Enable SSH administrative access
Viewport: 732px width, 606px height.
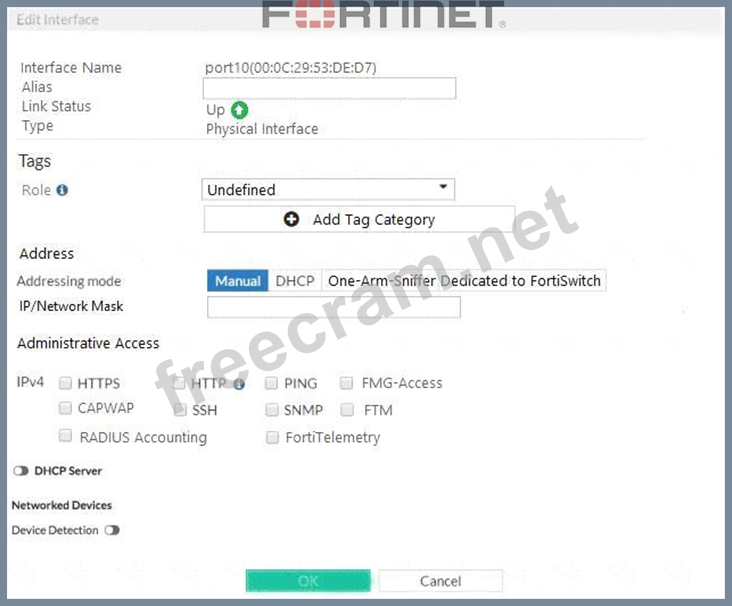(x=180, y=410)
